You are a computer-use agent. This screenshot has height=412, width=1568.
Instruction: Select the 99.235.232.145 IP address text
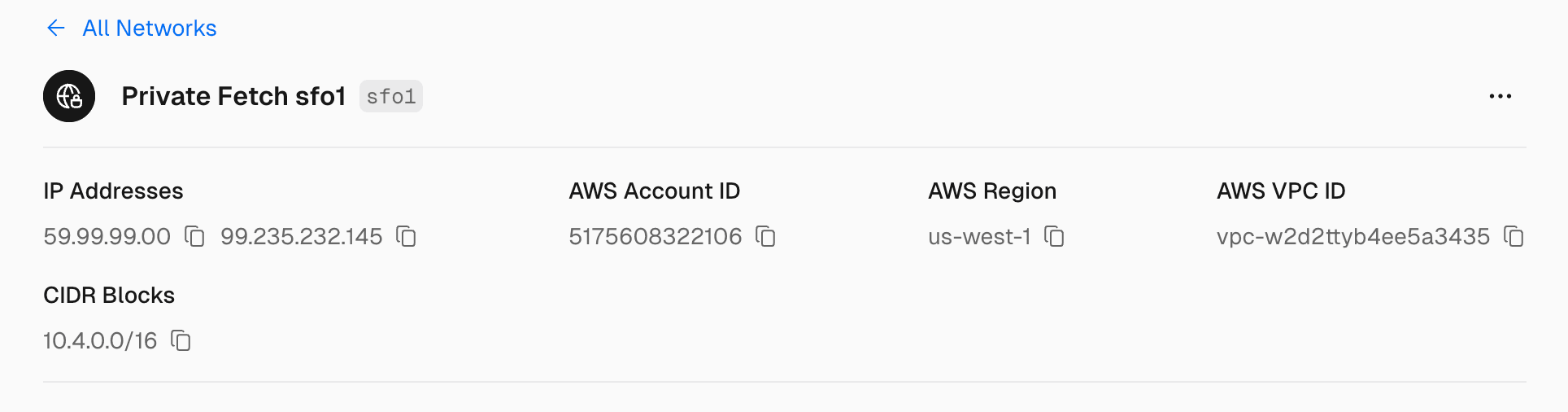click(x=301, y=236)
